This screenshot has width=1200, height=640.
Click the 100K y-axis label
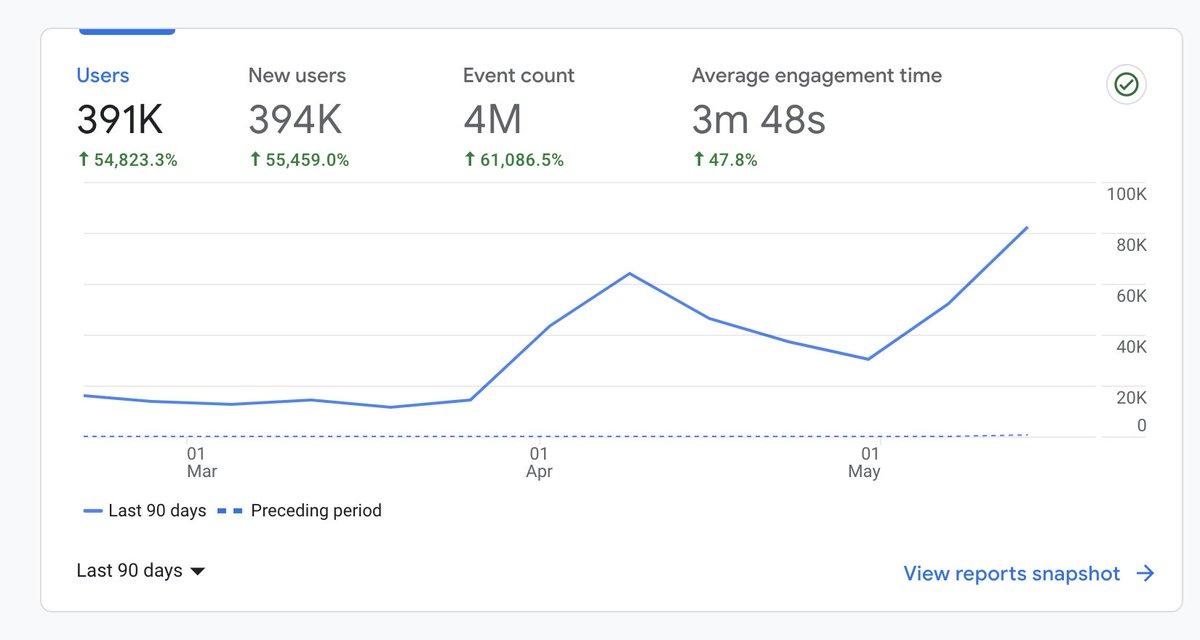click(1126, 194)
